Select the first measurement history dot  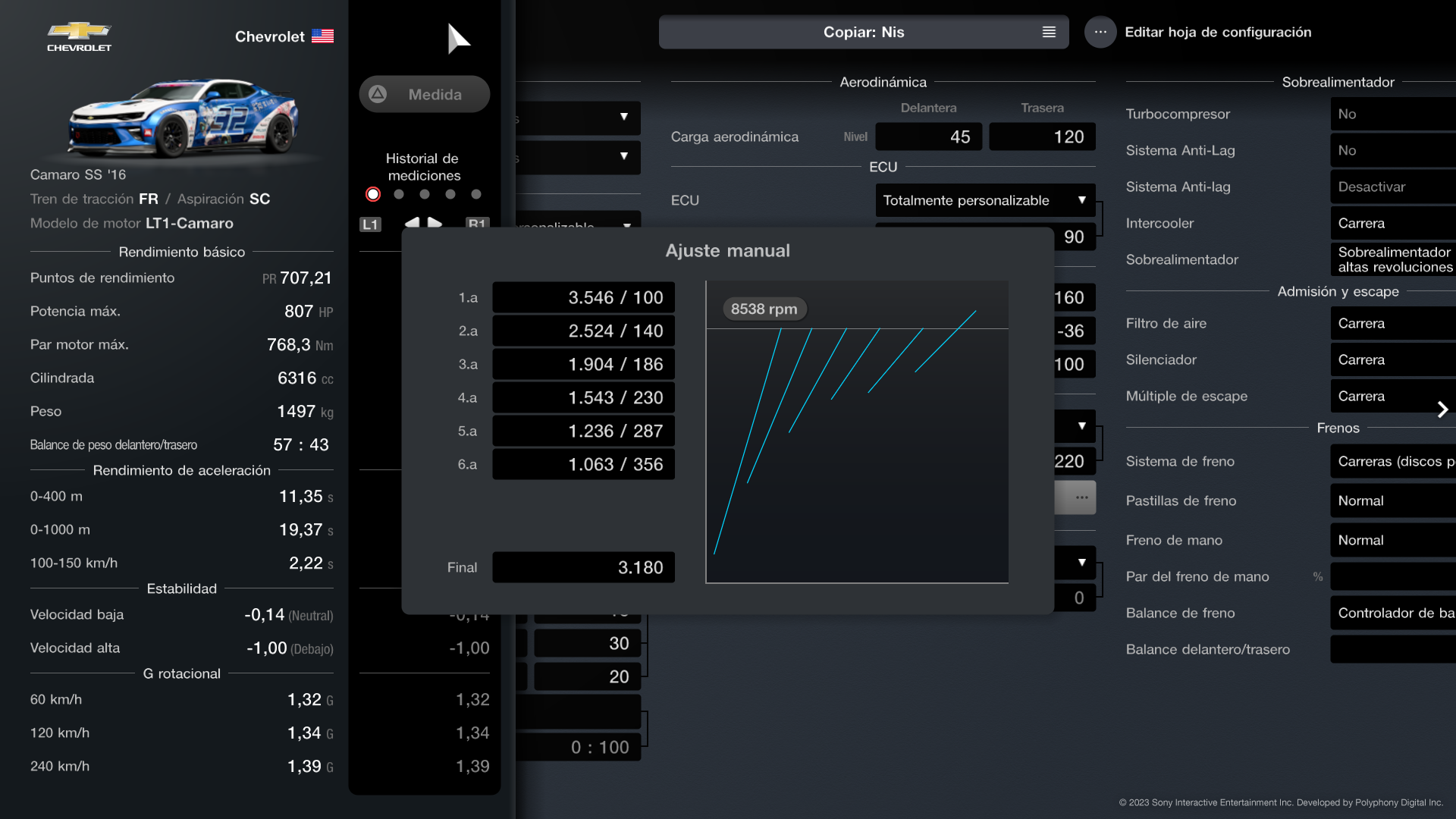click(373, 194)
